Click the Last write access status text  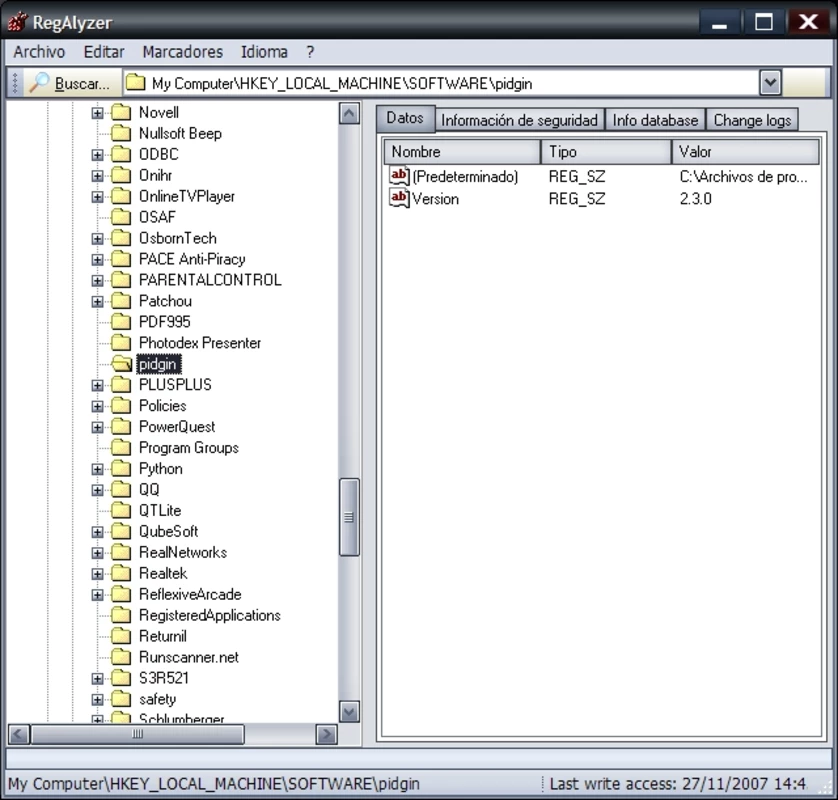[677, 784]
